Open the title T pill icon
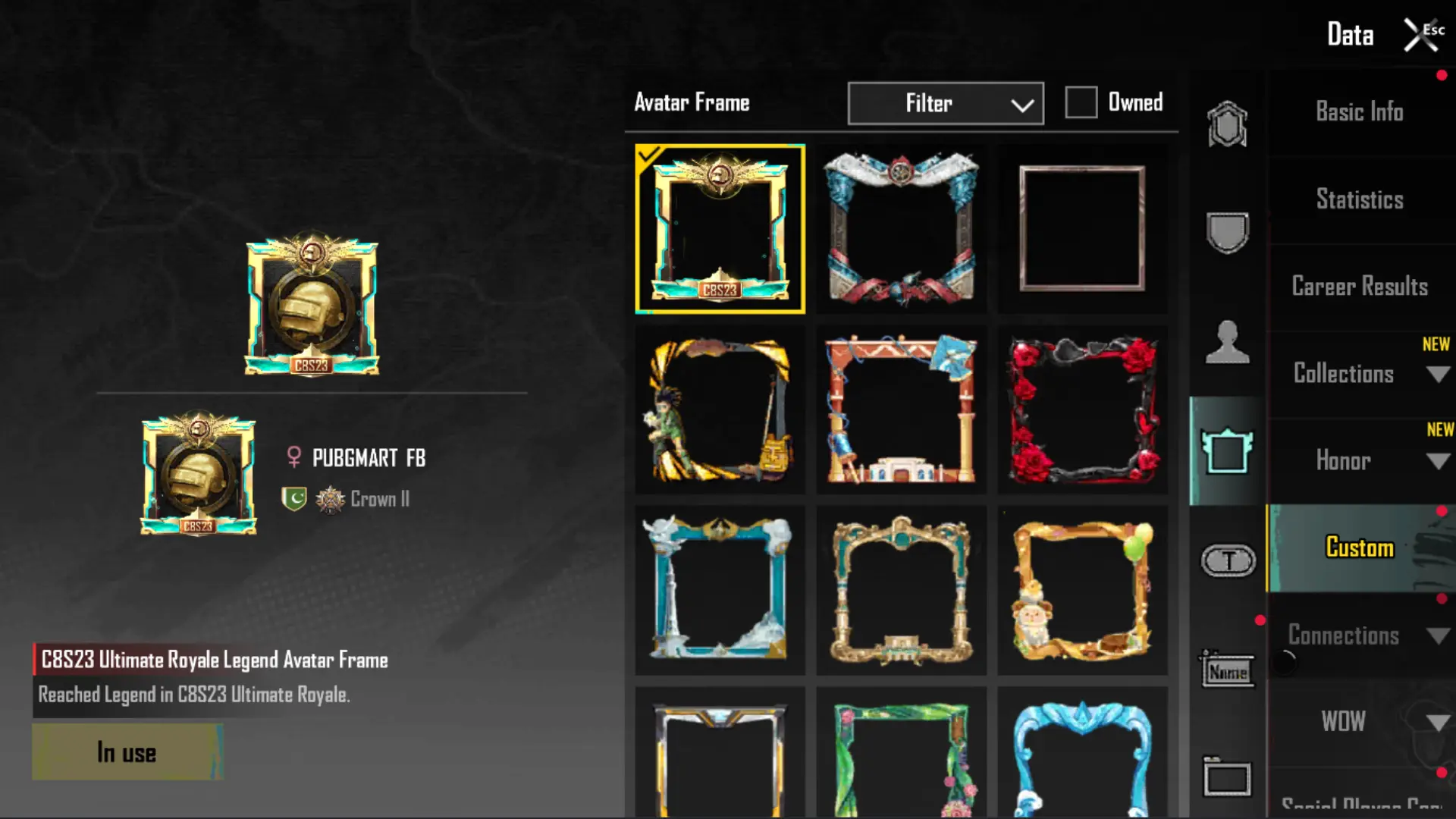1456x819 pixels. (x=1228, y=561)
